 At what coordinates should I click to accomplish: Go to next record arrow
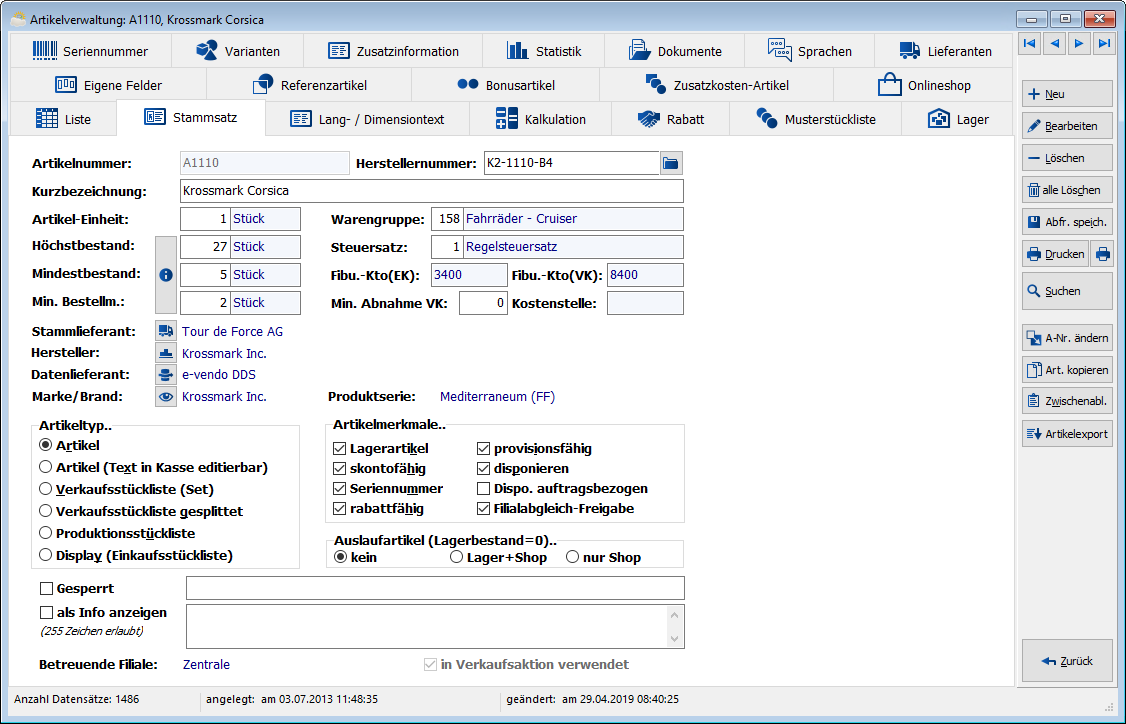coord(1079,44)
